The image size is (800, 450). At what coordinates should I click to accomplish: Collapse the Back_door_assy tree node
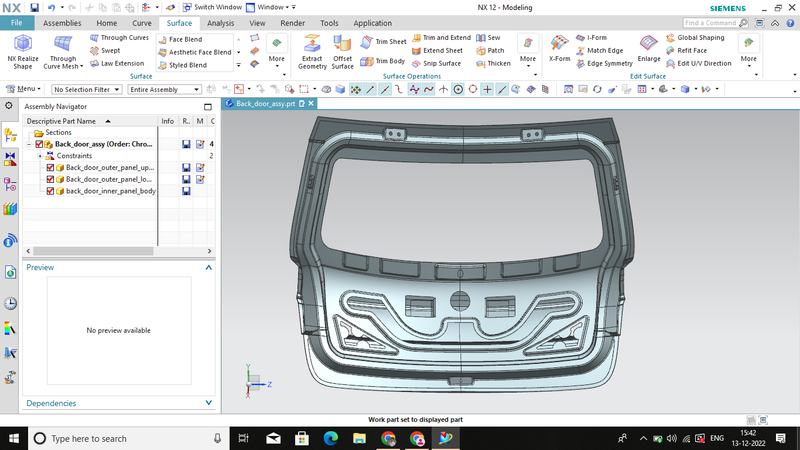pyautogui.click(x=29, y=144)
